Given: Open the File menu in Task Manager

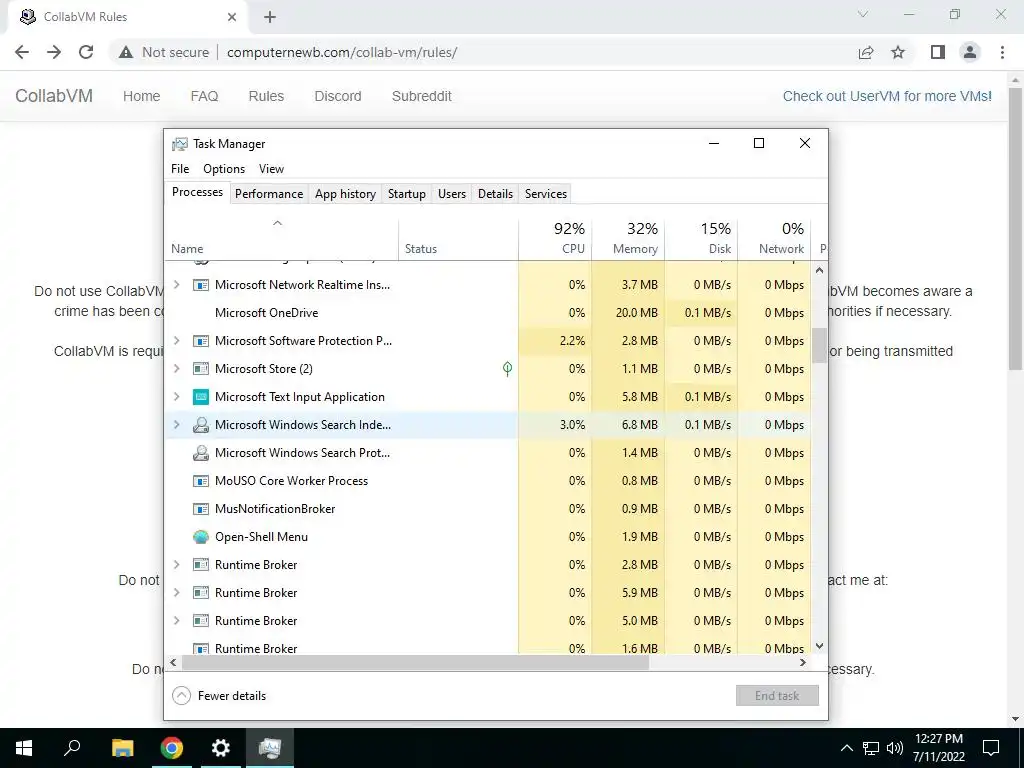Looking at the screenshot, I should 180,169.
